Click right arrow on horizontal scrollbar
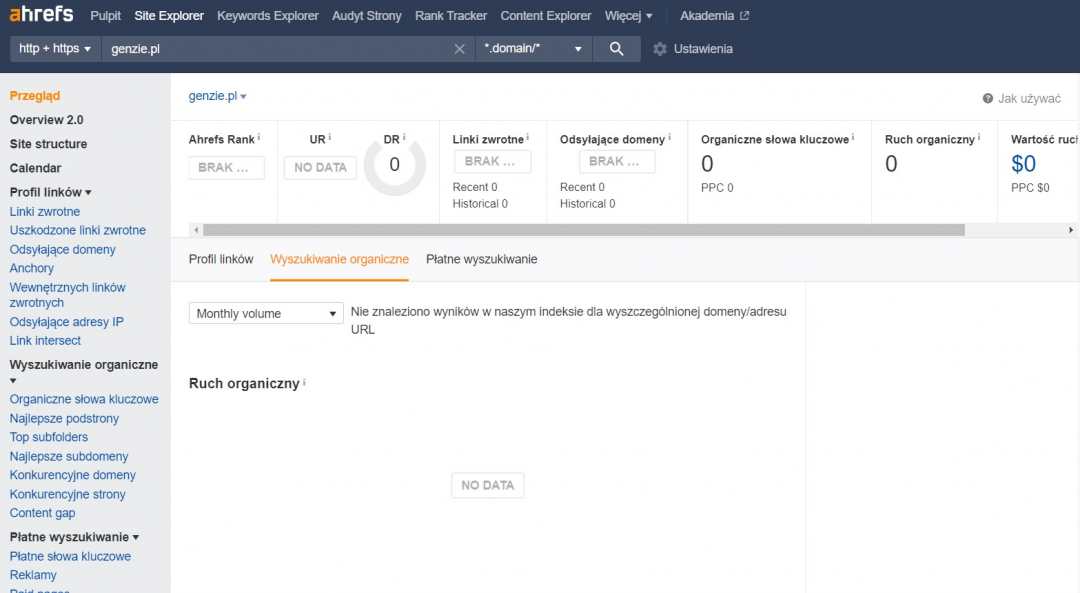Viewport: 1080px width, 593px height. pyautogui.click(x=1071, y=230)
